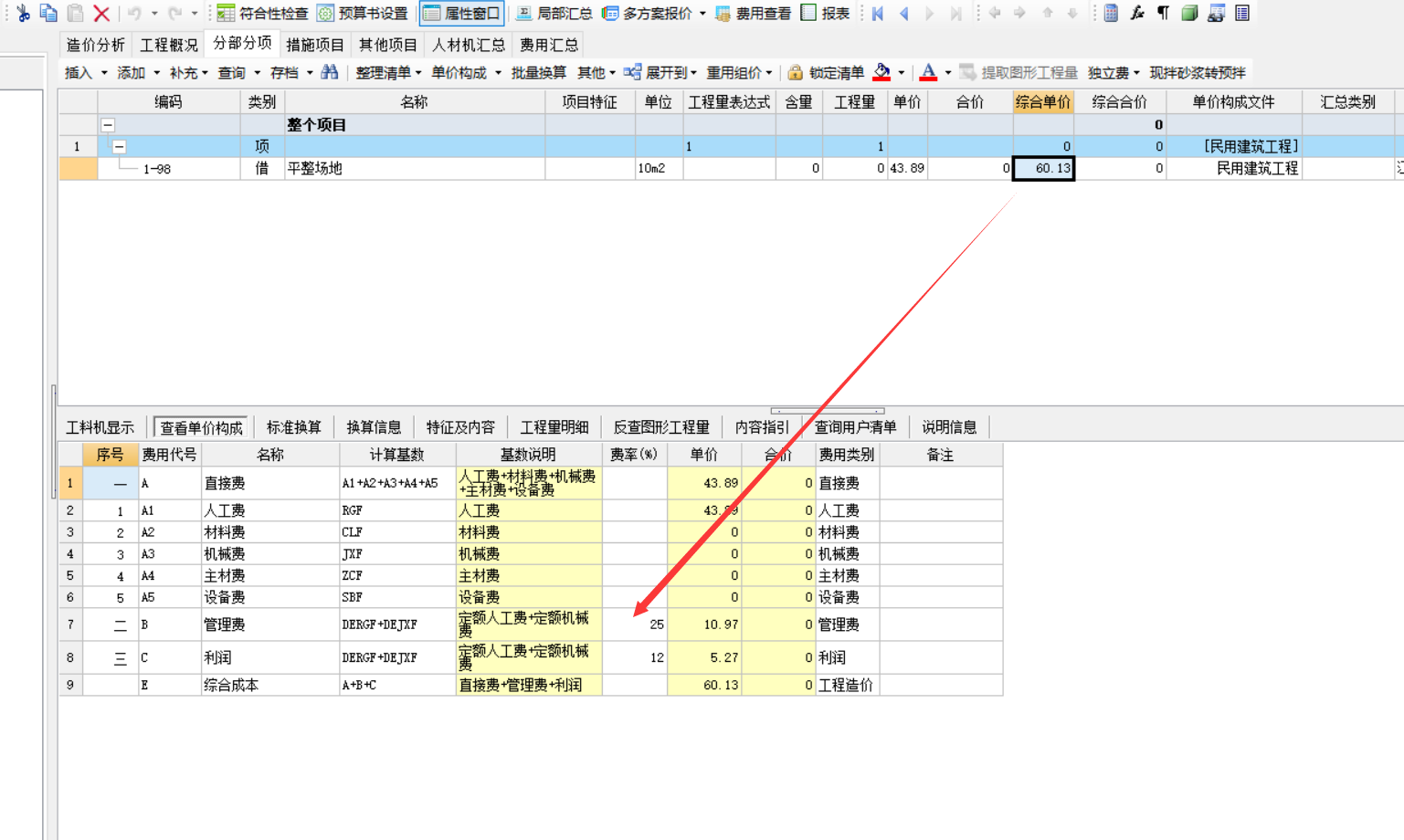This screenshot has width=1404, height=840.
Task: Click the window search icon beside green cube
Action: coord(1216,14)
